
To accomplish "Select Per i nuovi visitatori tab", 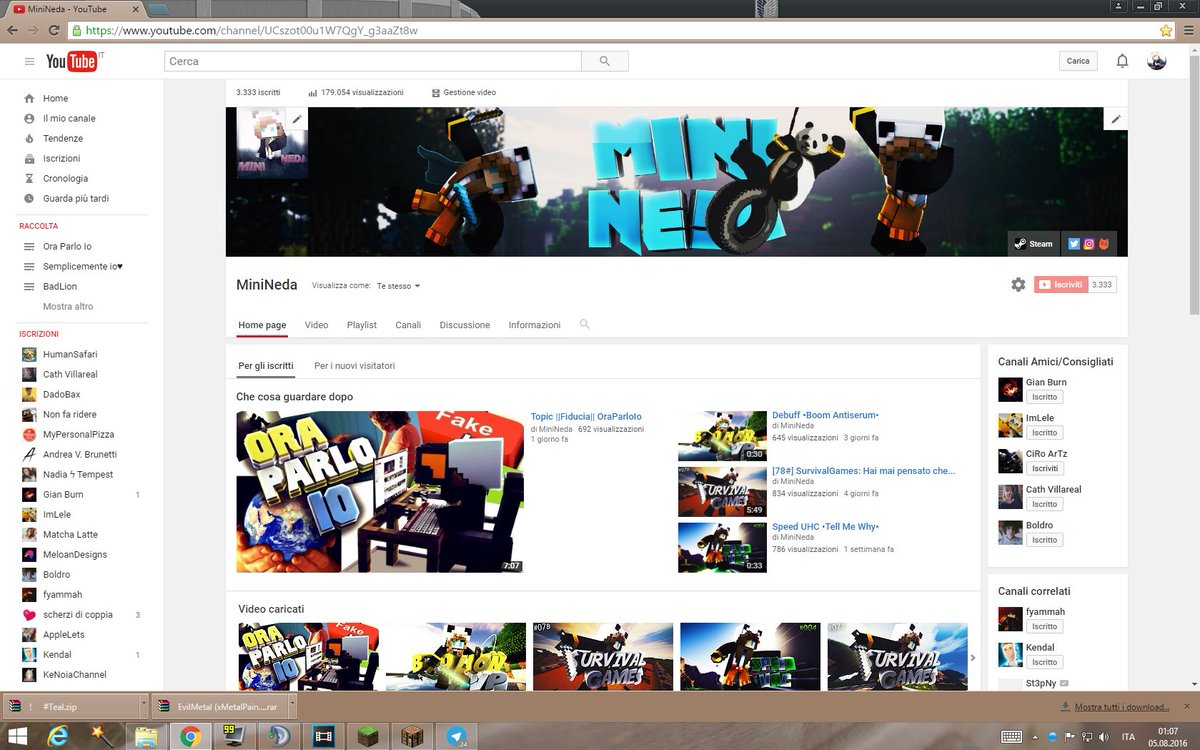I will coord(355,366).
